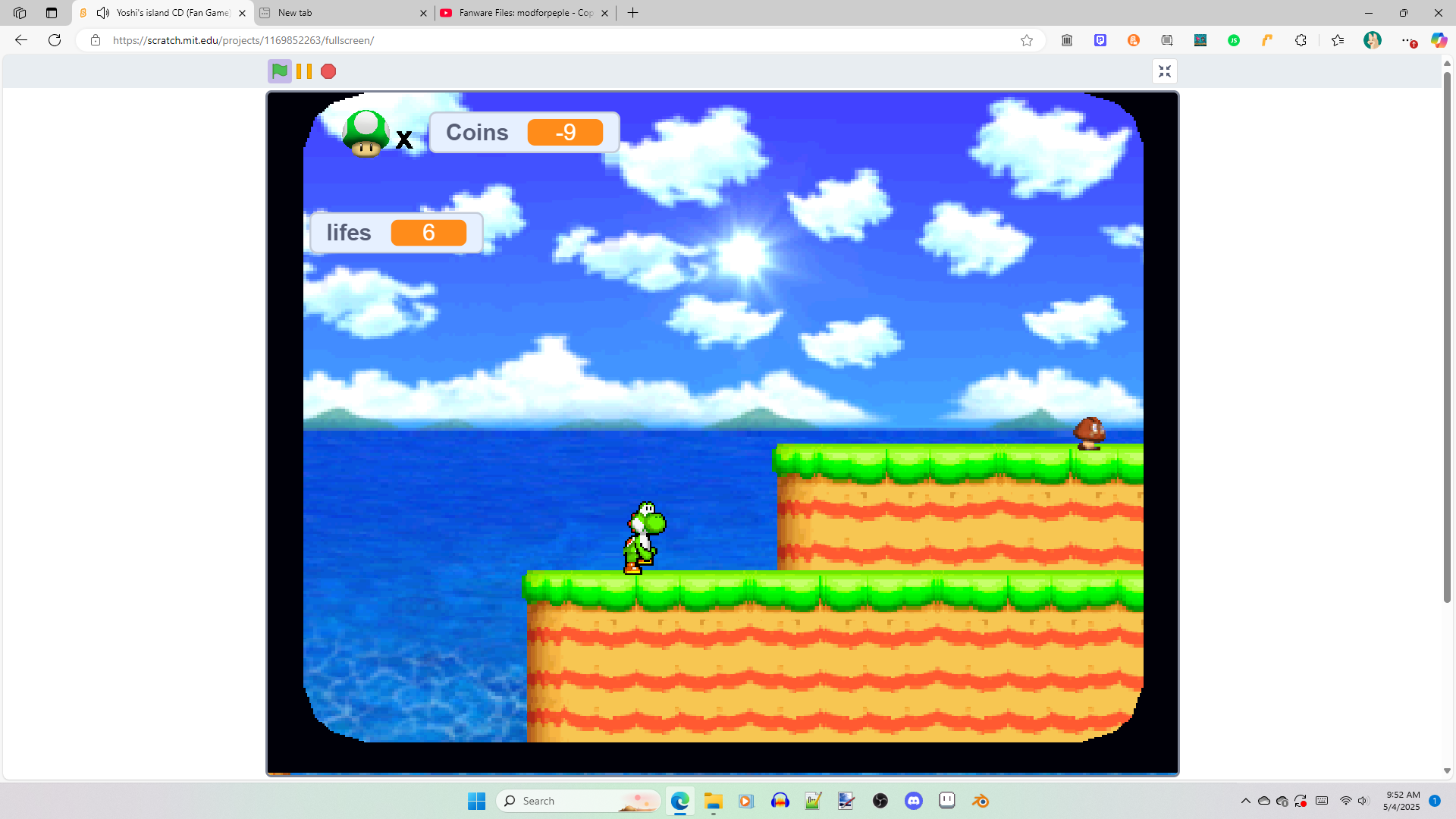Click the green JS extension icon
The width and height of the screenshot is (1456, 819).
[x=1234, y=40]
